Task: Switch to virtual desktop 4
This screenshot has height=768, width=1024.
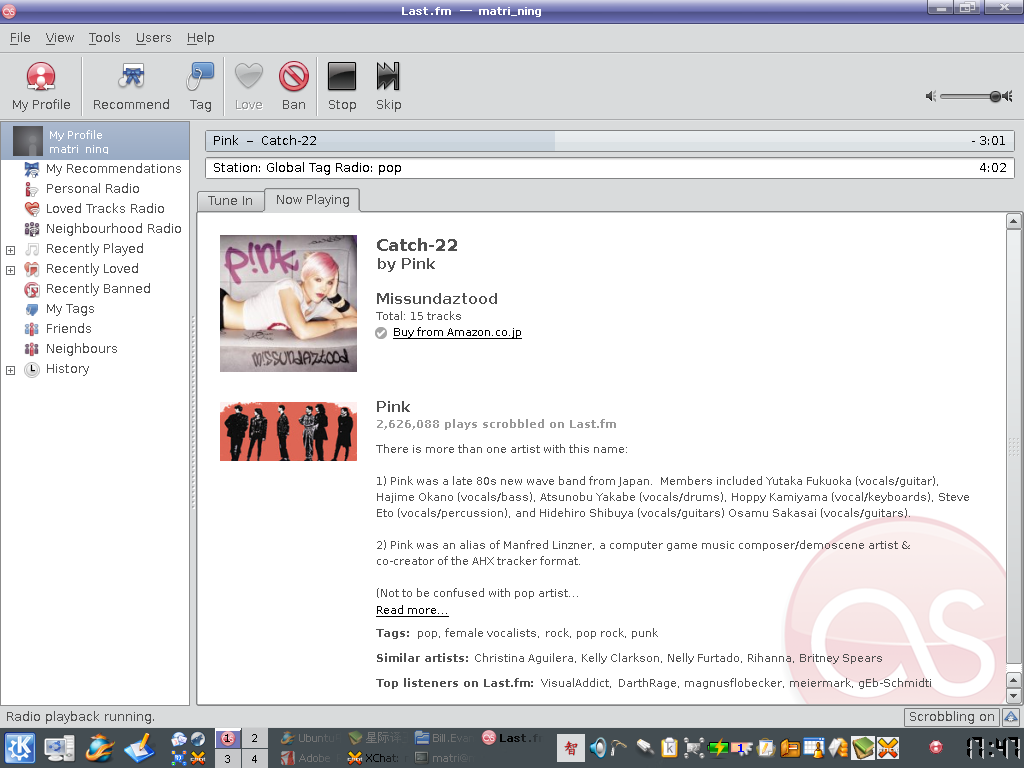Action: coord(254,759)
